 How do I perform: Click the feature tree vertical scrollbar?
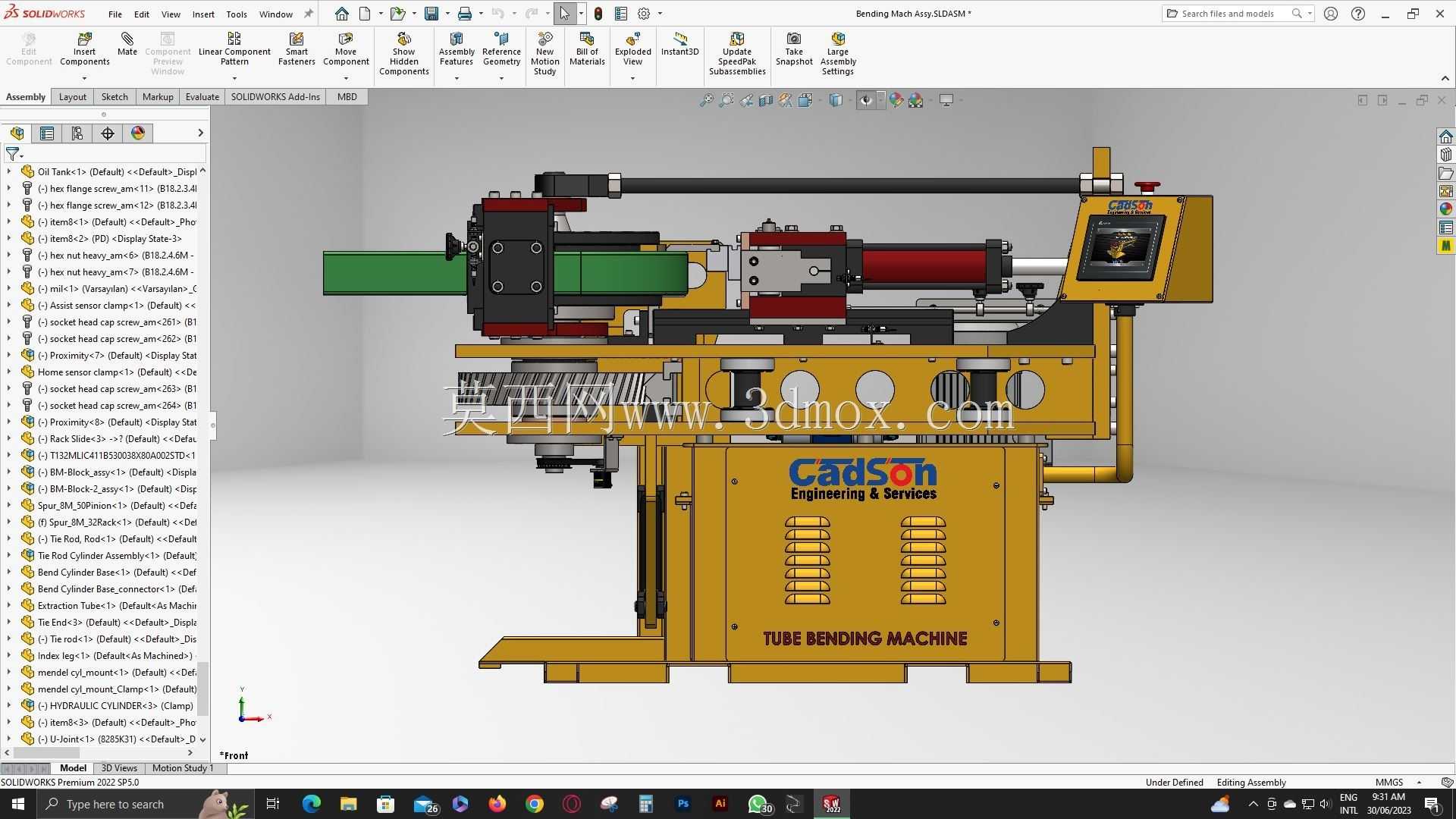coord(202,689)
